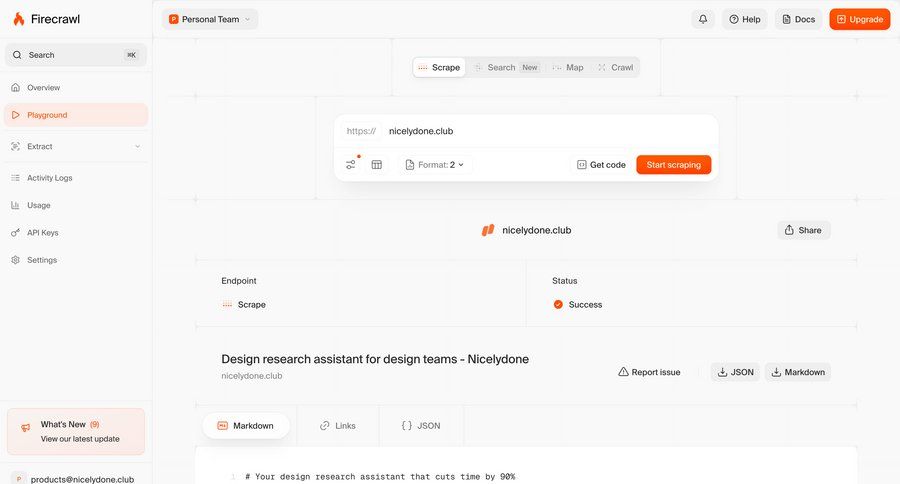Click the table view icon
The width and height of the screenshot is (900, 484).
[377, 165]
